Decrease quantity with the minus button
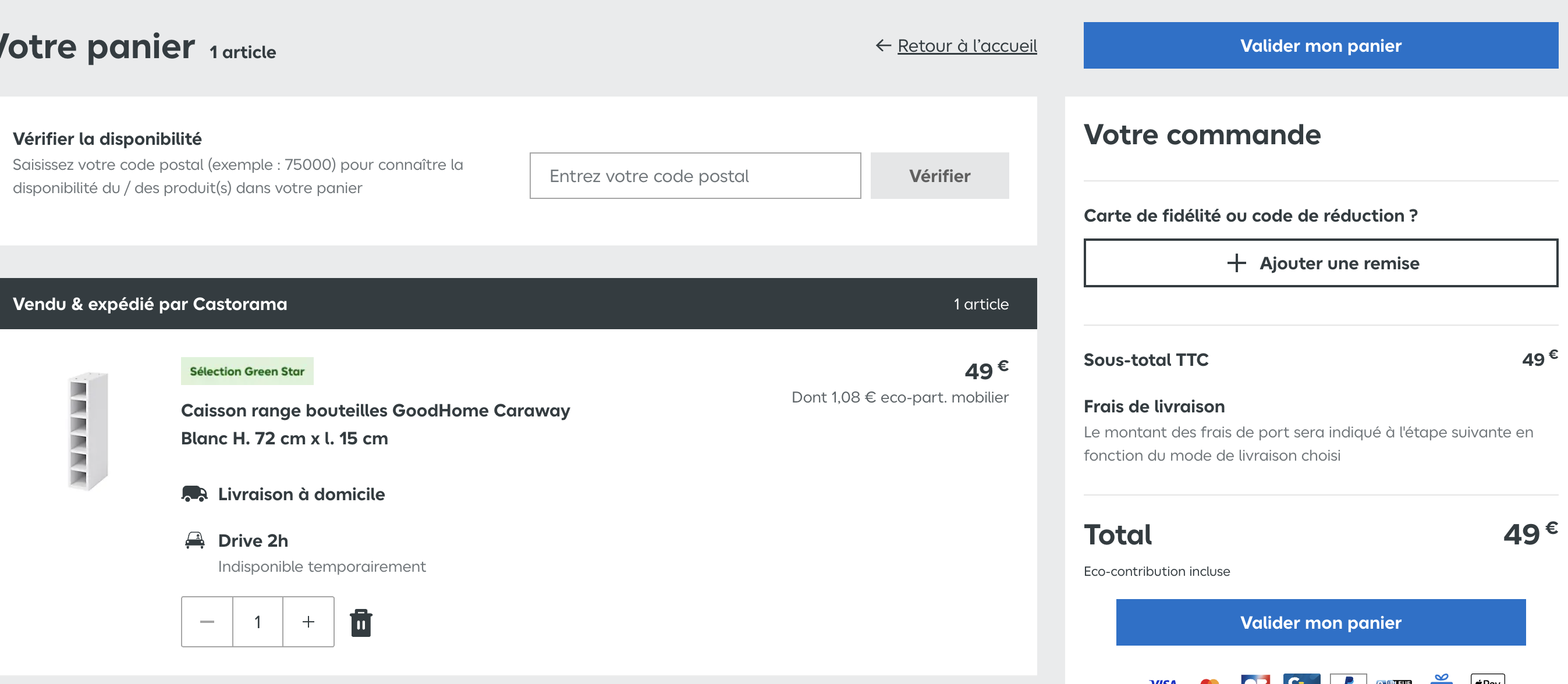 pos(207,621)
